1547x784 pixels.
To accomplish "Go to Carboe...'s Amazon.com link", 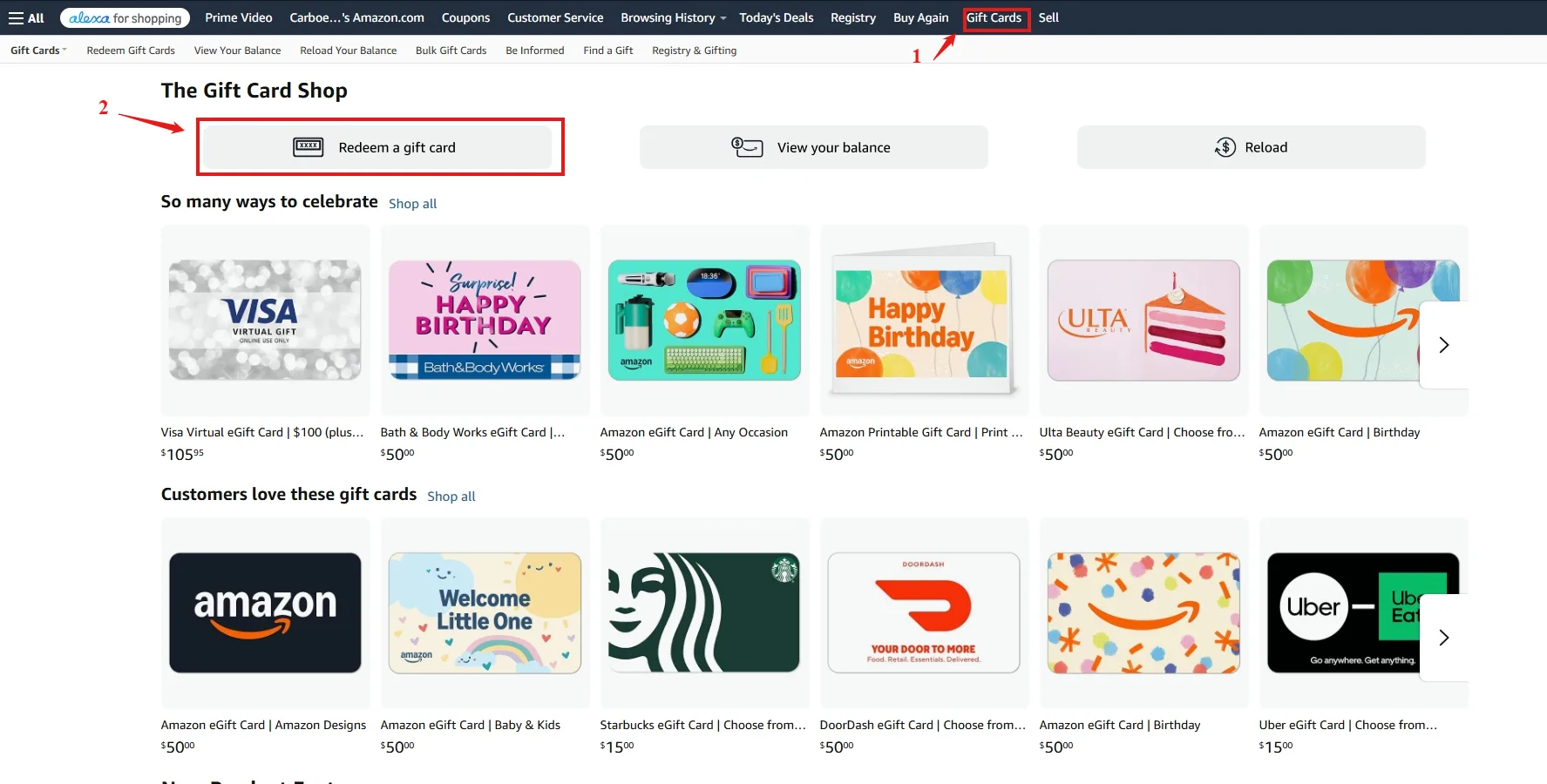I will coord(356,17).
